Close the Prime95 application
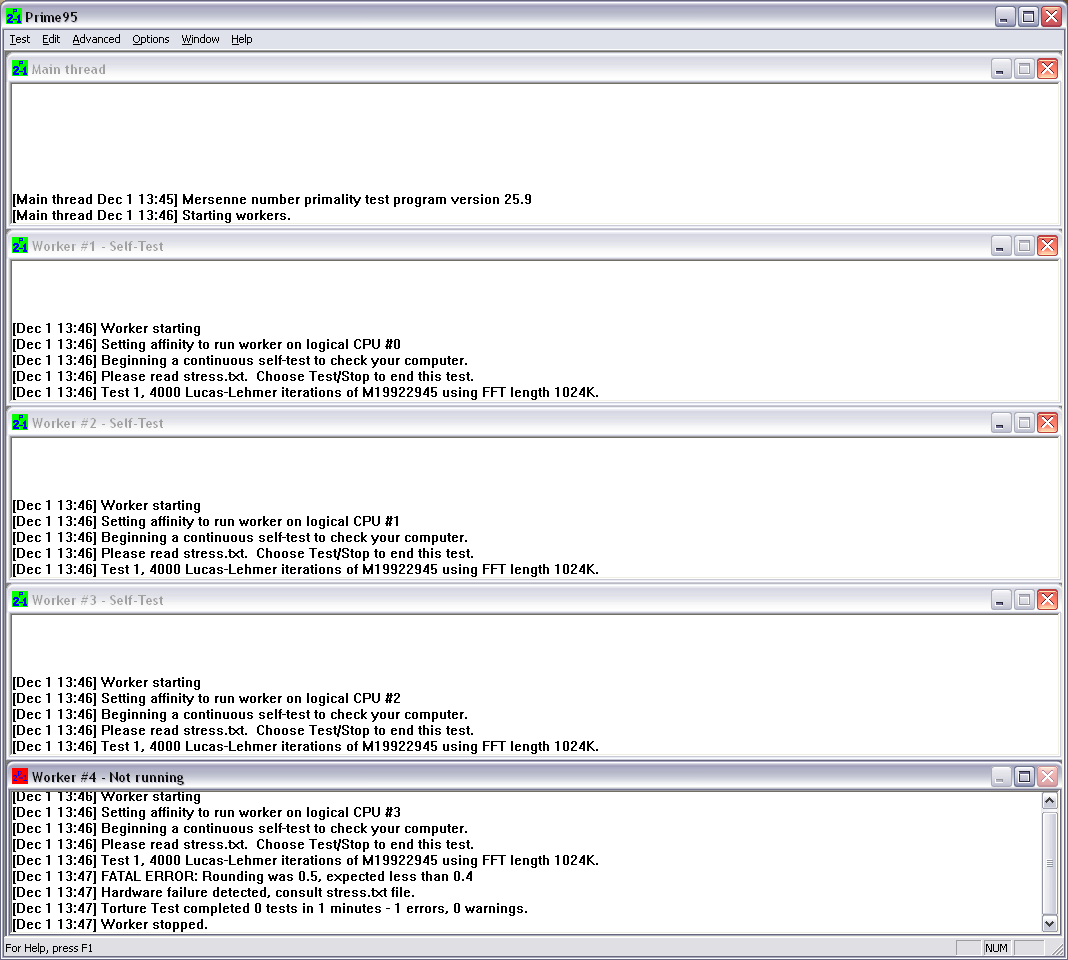 pos(1052,16)
